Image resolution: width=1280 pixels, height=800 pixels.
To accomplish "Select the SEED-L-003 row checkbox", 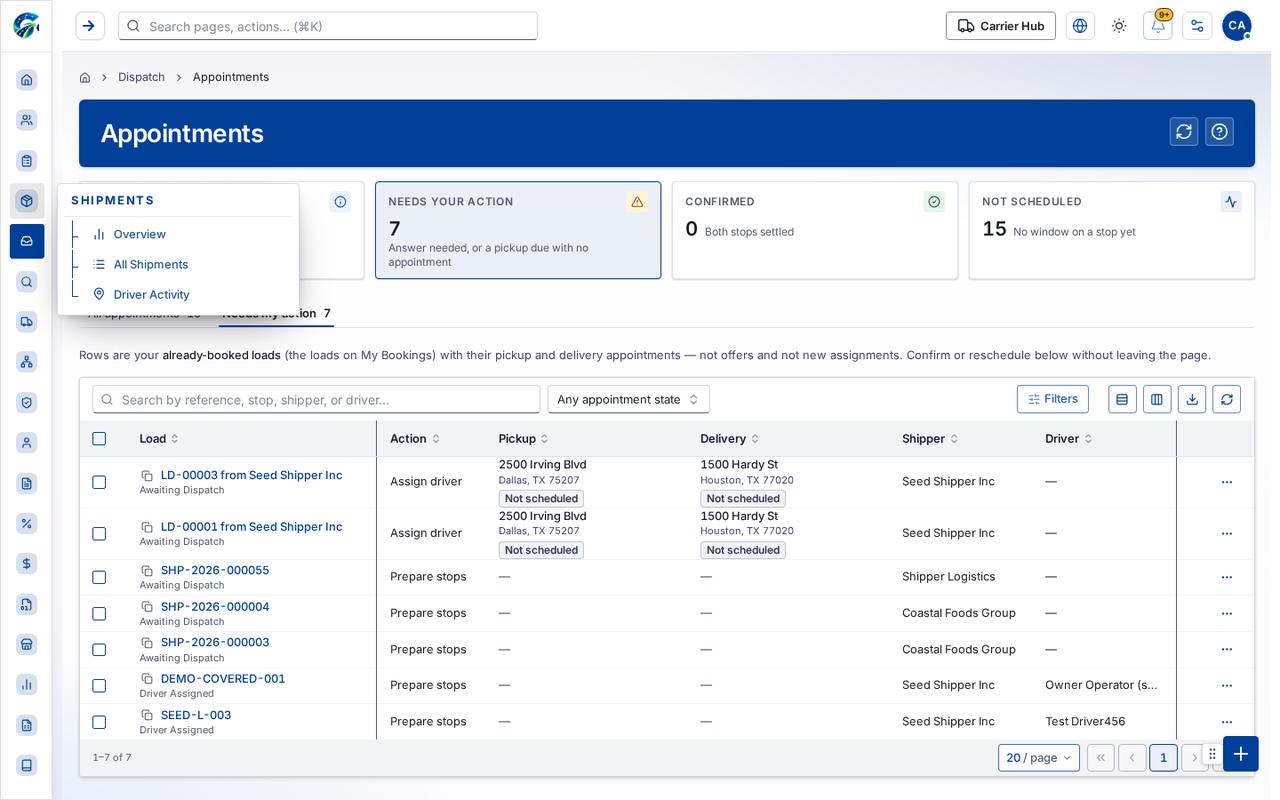I will coord(99,722).
